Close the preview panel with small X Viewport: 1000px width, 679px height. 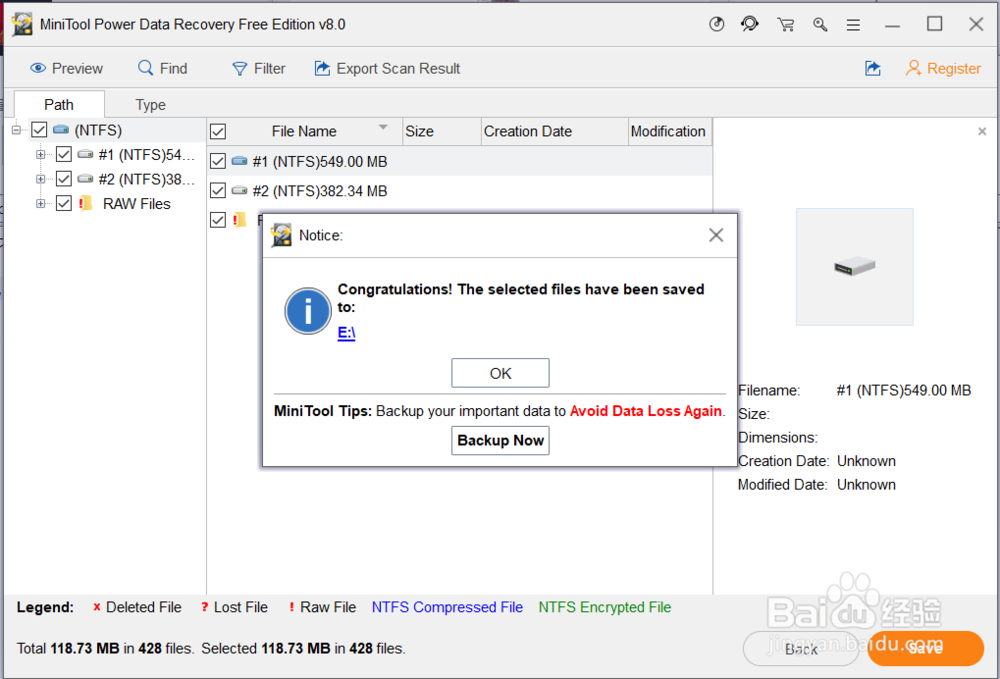982,131
